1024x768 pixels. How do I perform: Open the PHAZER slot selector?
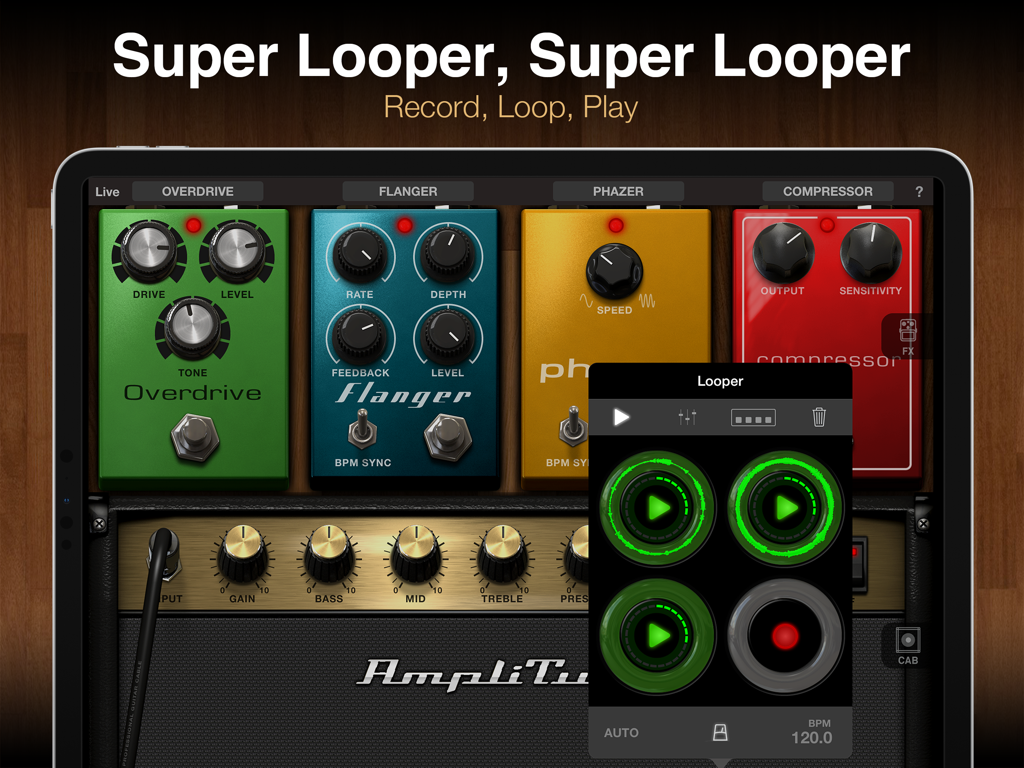click(617, 191)
